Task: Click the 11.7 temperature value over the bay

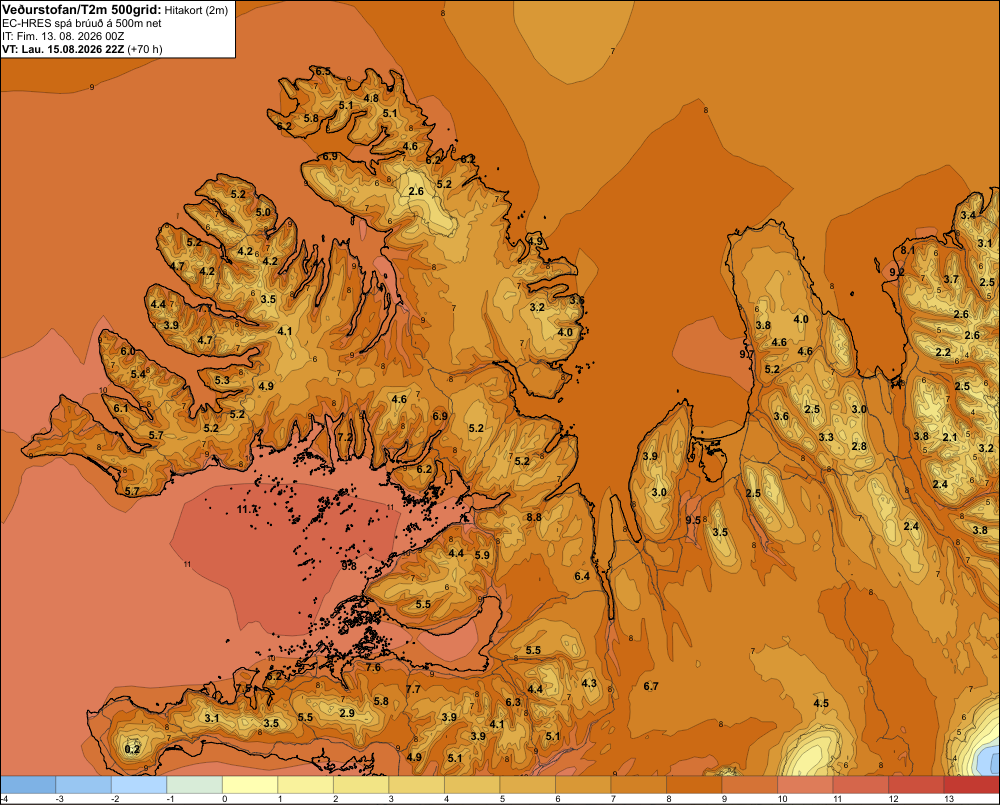Action: click(x=247, y=509)
